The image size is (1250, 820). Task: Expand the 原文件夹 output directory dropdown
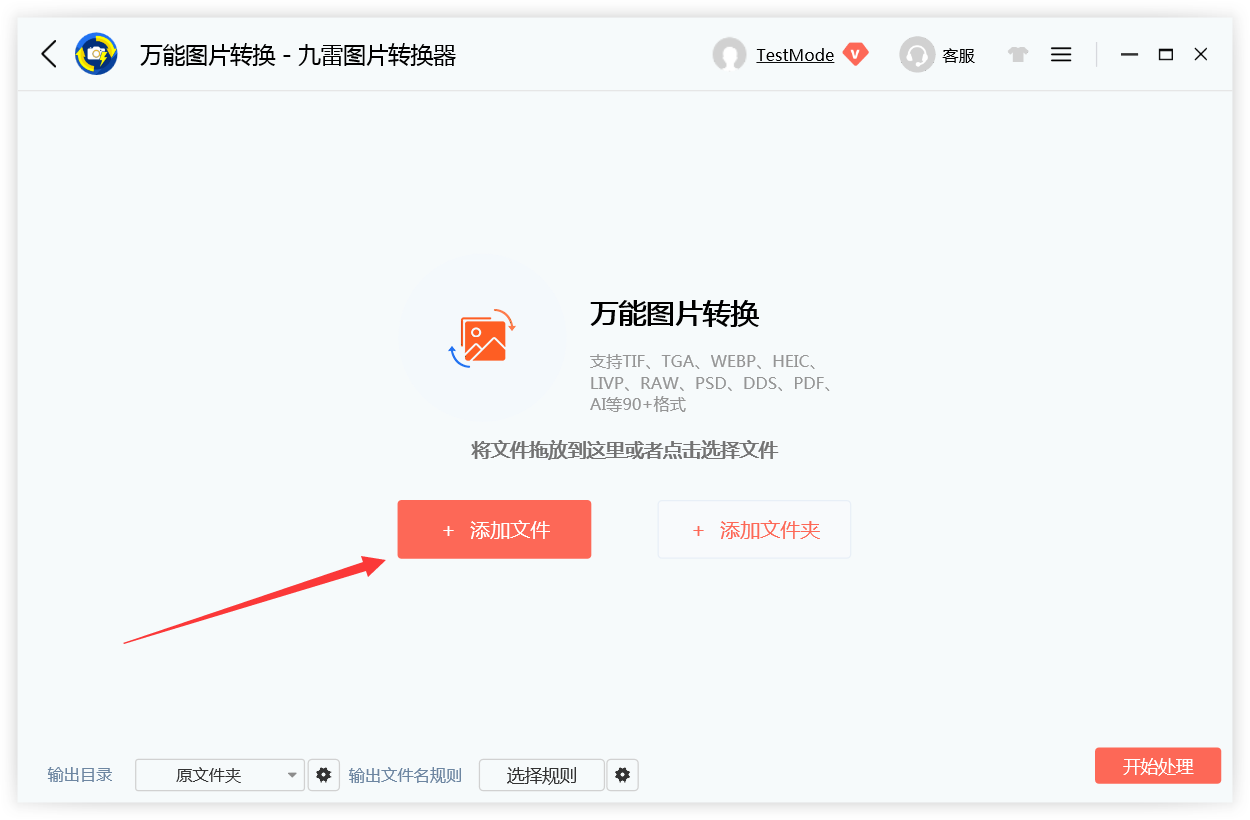220,775
